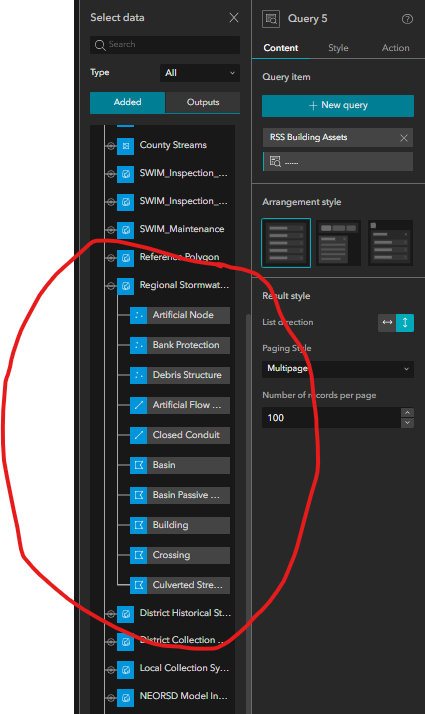Select the Artificial Flow line layer icon
Image resolution: width=425 pixels, height=714 pixels.
pyautogui.click(x=138, y=405)
